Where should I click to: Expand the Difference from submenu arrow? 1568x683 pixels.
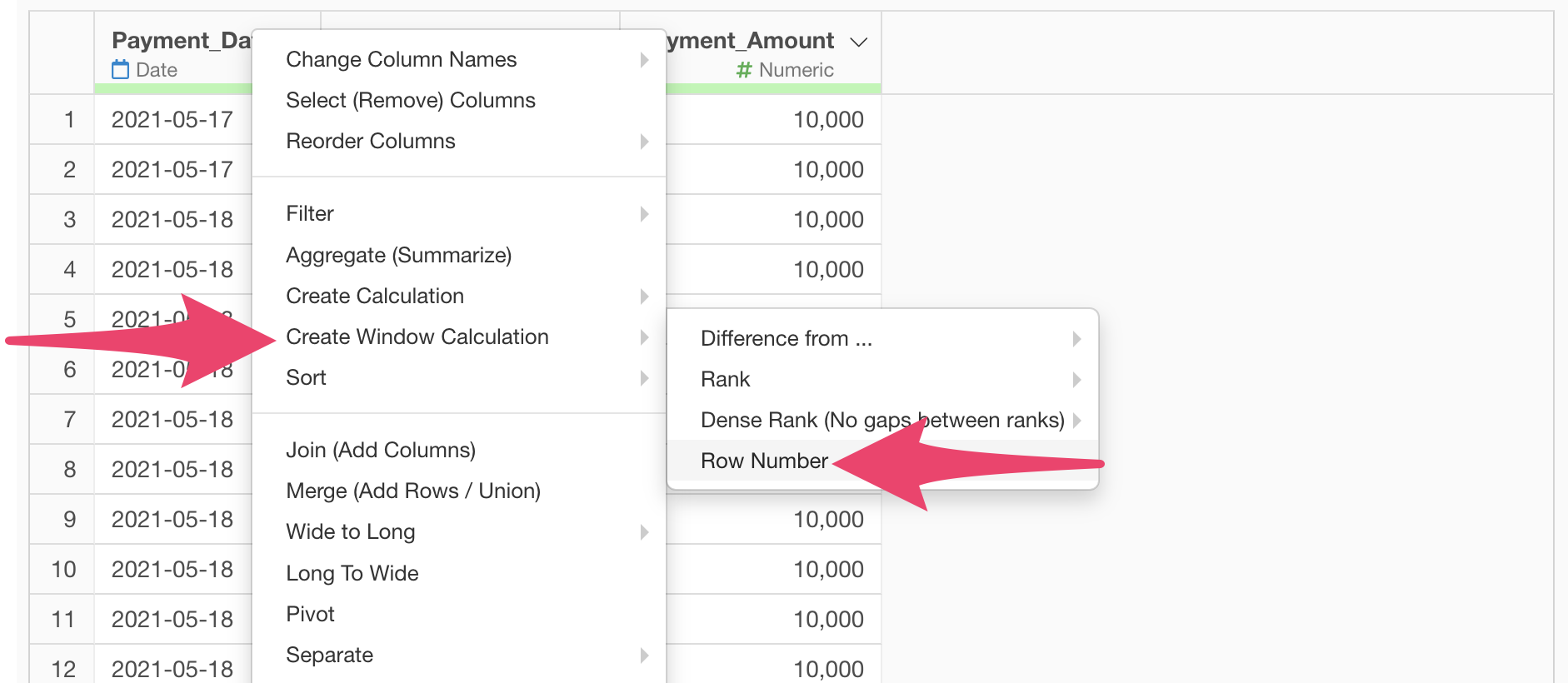click(x=1076, y=339)
